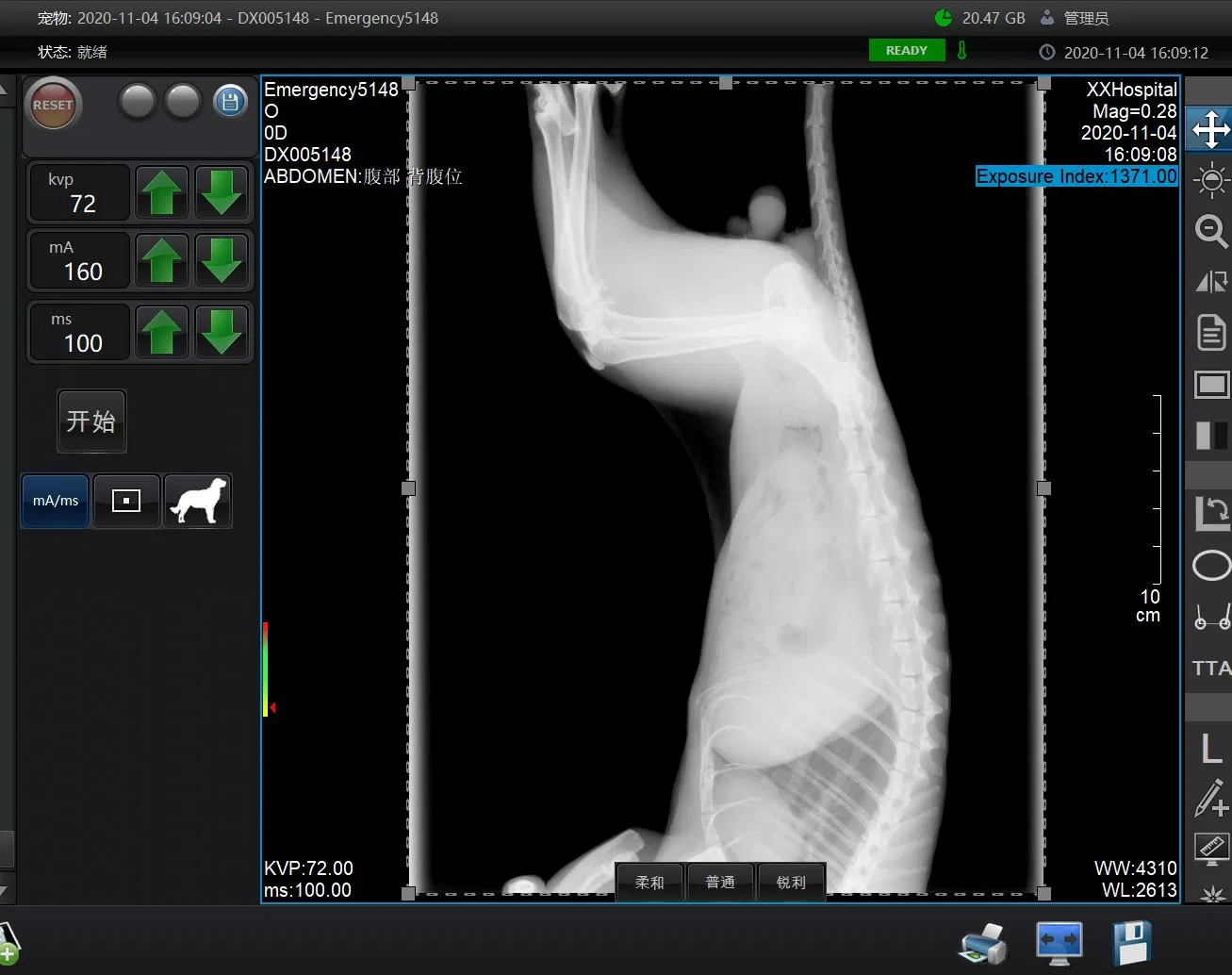The width and height of the screenshot is (1232, 975).
Task: Add the L side marker
Action: click(x=1210, y=750)
